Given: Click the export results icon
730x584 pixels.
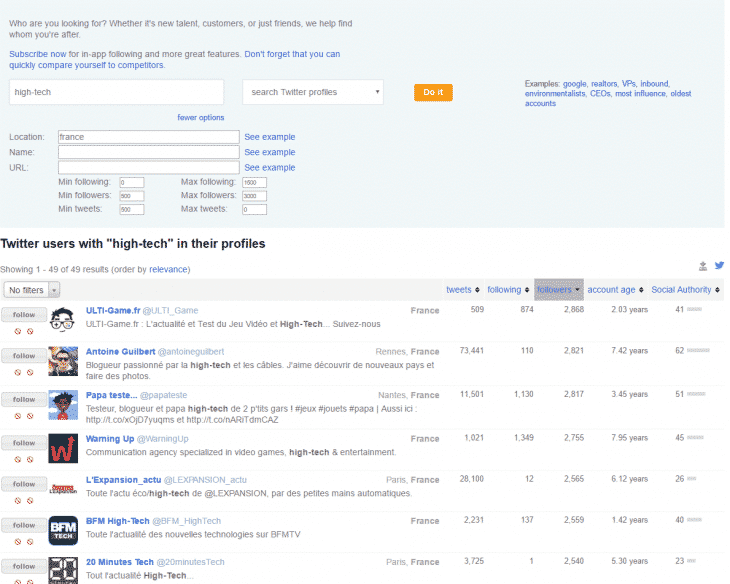Looking at the screenshot, I should [x=702, y=266].
